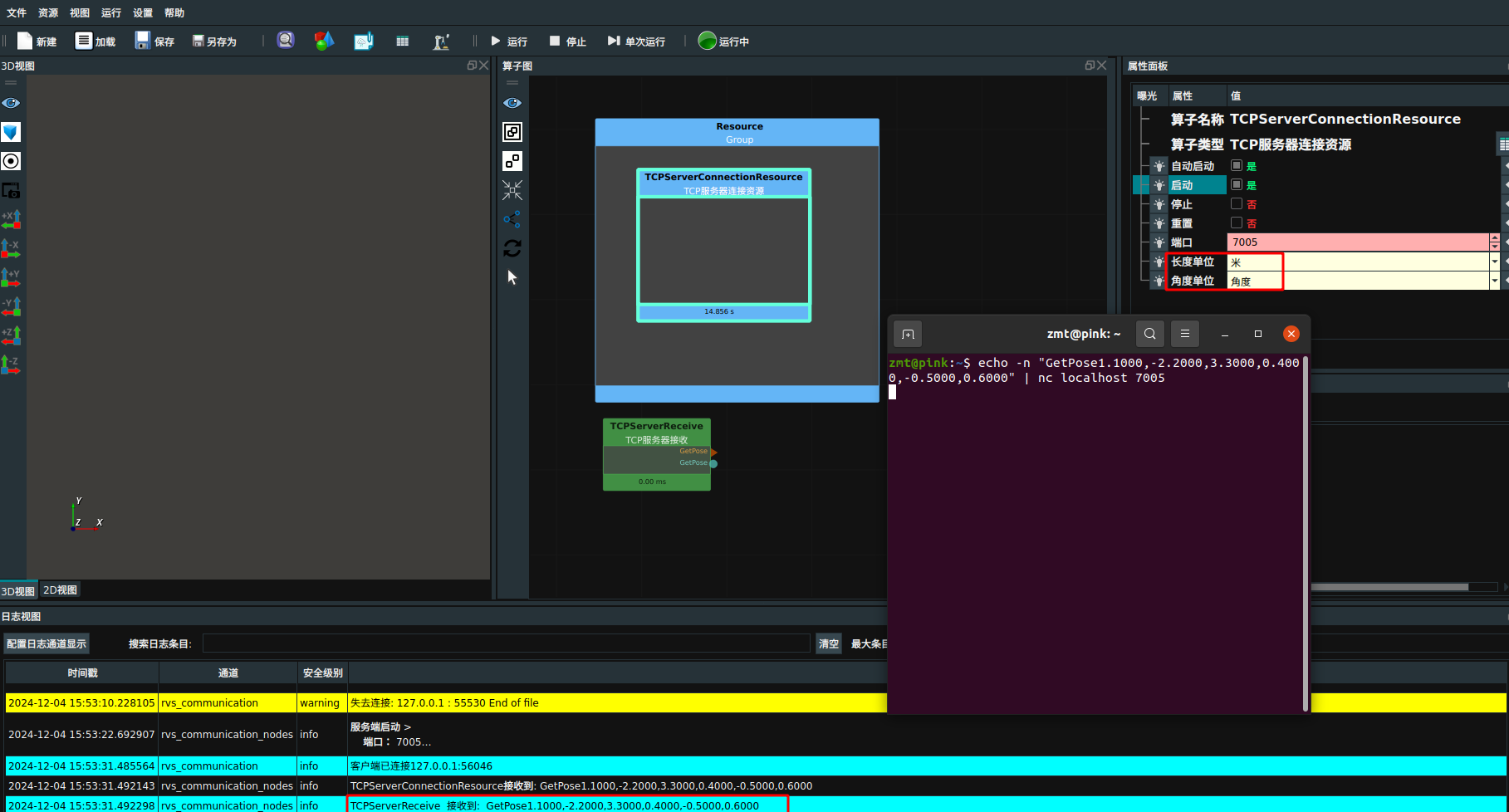The width and height of the screenshot is (1509, 812).
Task: Toggle the eye visibility icon in 3D view sidebar
Action: 11,103
